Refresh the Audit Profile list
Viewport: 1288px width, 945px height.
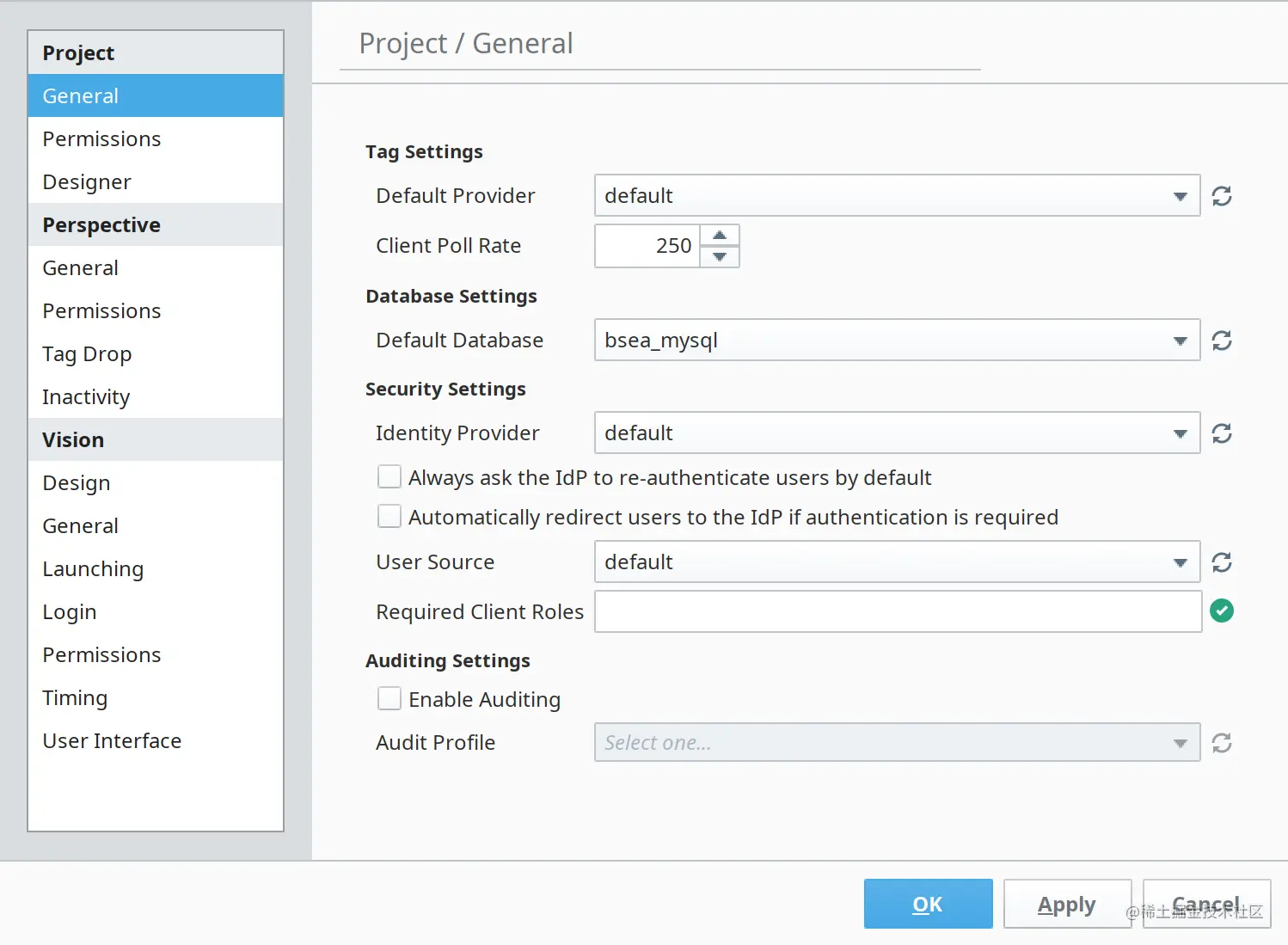coord(1221,743)
